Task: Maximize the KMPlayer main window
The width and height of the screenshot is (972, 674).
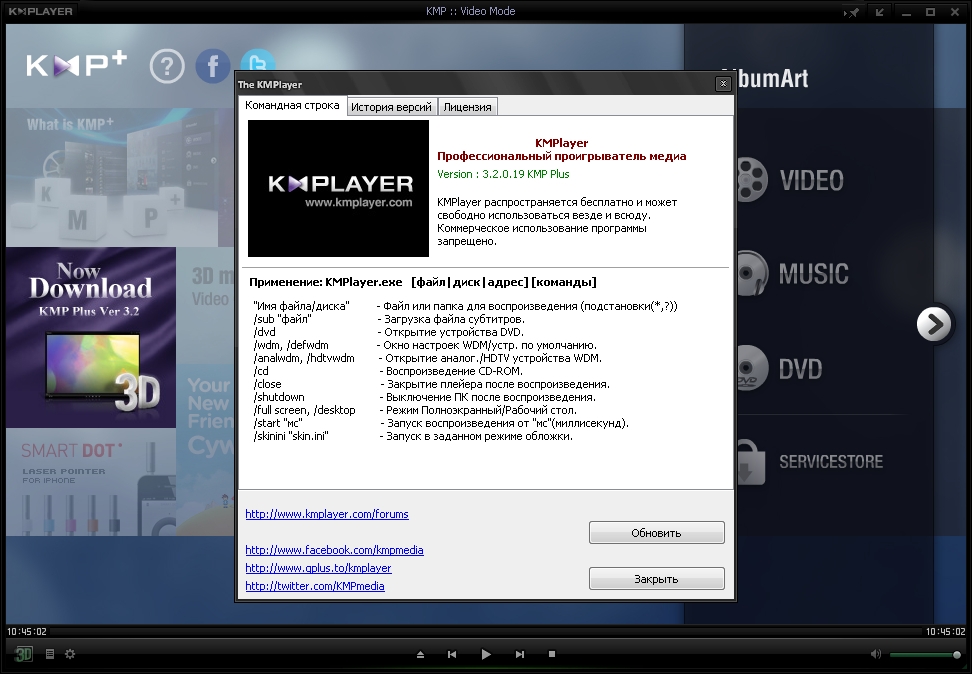Action: tap(930, 12)
